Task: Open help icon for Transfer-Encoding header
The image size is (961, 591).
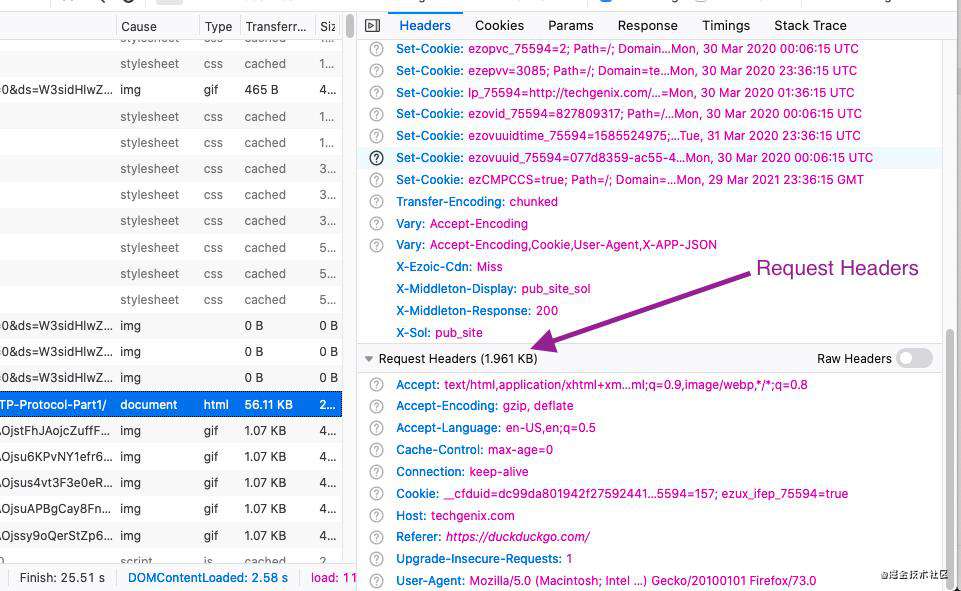Action: click(376, 202)
